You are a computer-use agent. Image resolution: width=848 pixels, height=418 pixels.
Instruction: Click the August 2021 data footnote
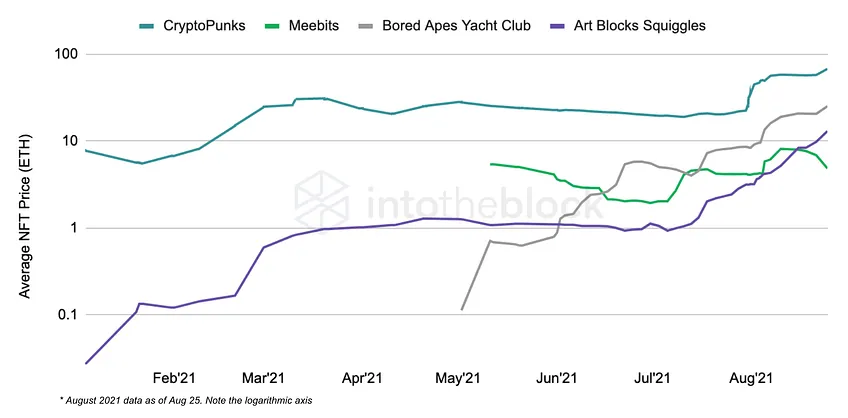point(186,402)
